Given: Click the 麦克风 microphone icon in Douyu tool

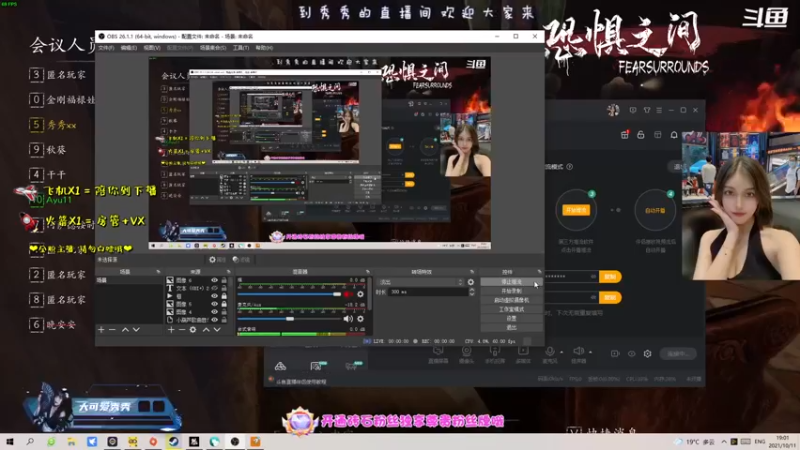Looking at the screenshot, I should point(549,351).
